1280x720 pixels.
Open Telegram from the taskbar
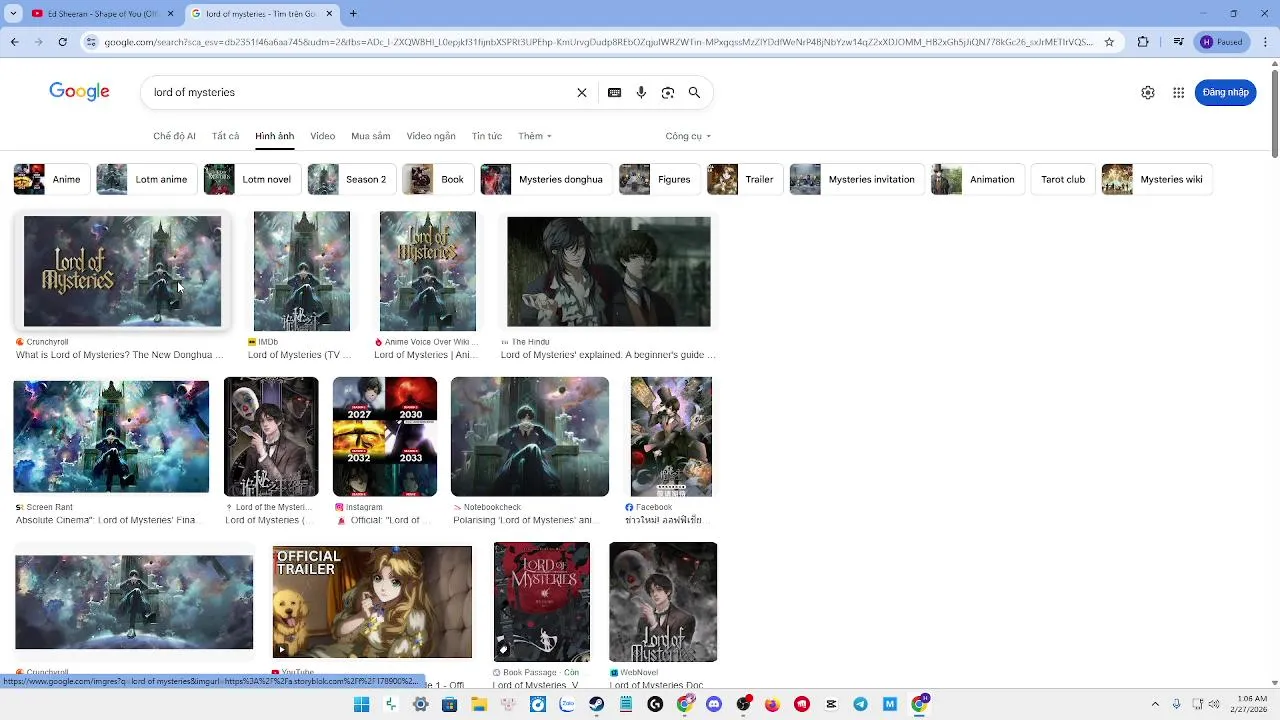point(860,704)
